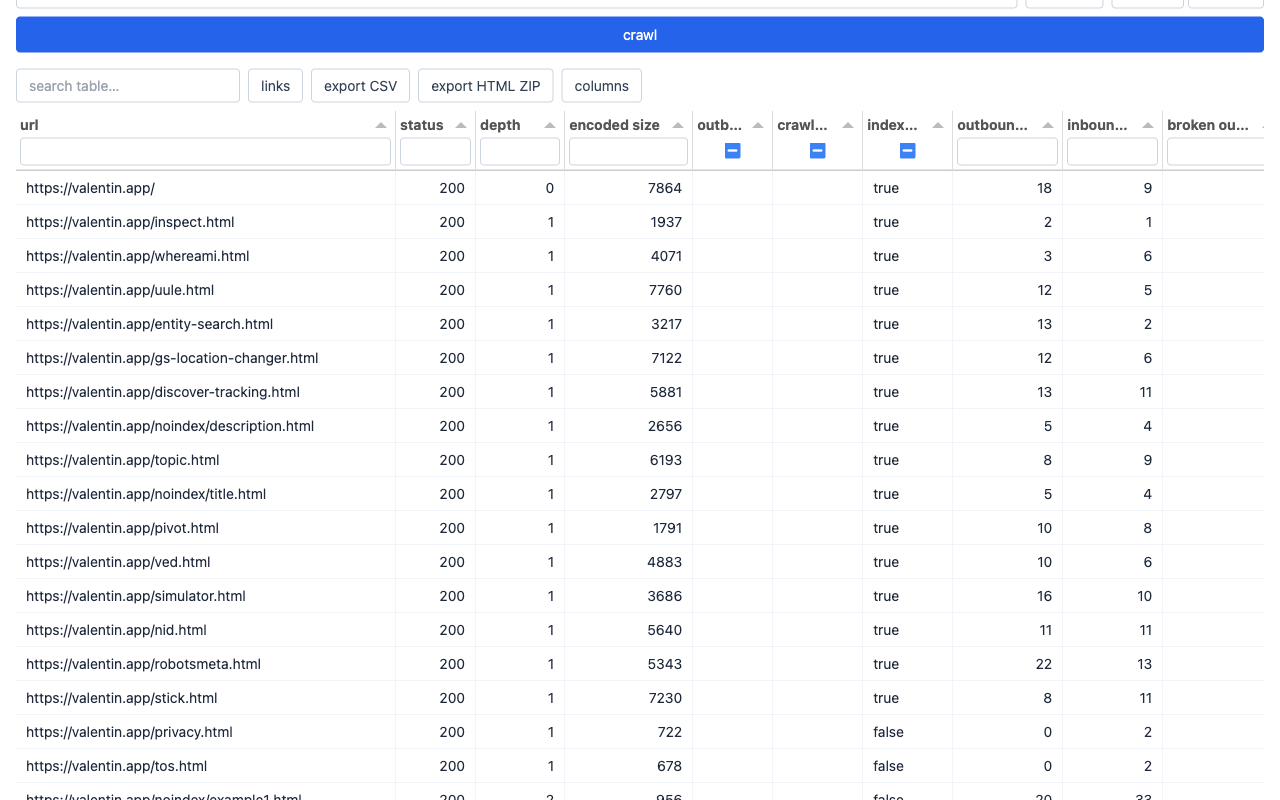1280x800 pixels.
Task: Sort by depth column arrow icon
Action: pos(550,125)
